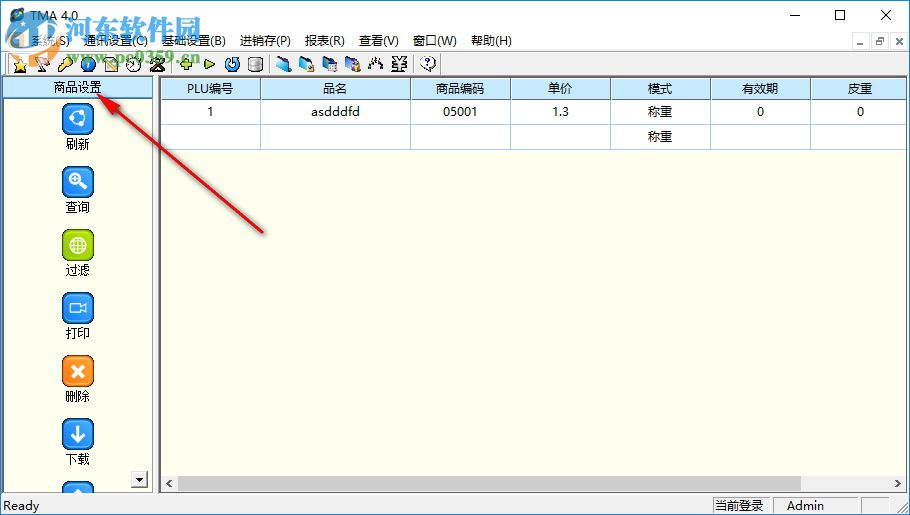
Task: Click the 皮重 column header
Action: [x=860, y=89]
